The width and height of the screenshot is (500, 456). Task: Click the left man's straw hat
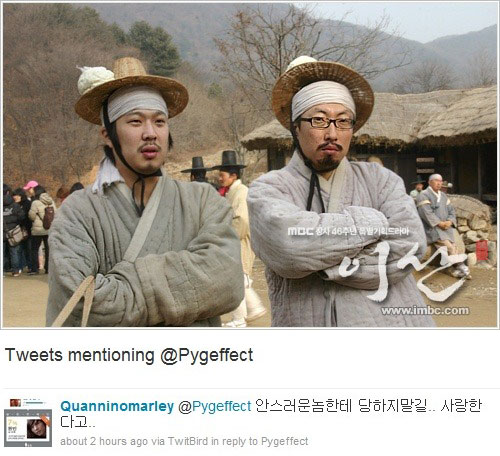click(132, 90)
